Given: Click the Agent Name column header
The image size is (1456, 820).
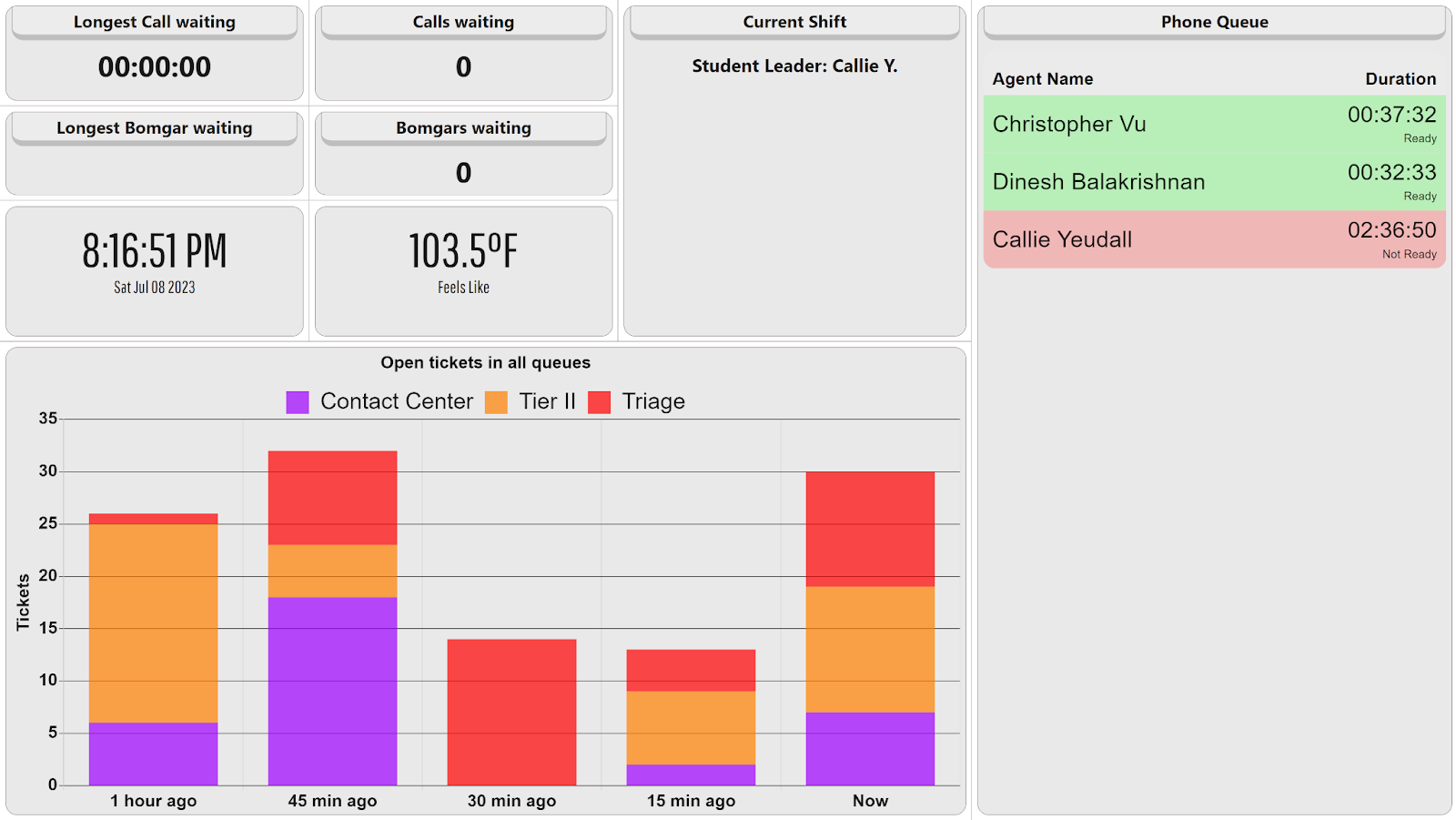Looking at the screenshot, I should (1043, 79).
